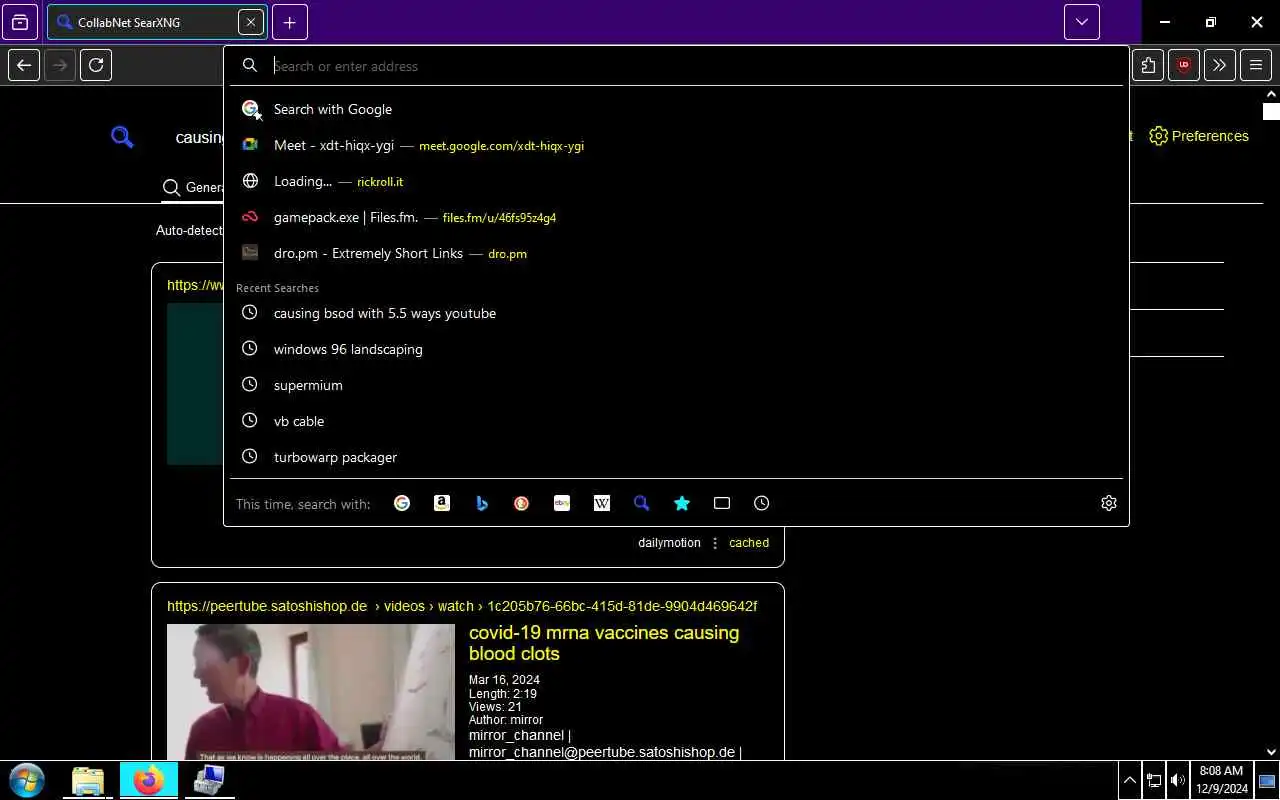
Task: Close the CollabNet SearXNG tab
Action: pyautogui.click(x=251, y=22)
